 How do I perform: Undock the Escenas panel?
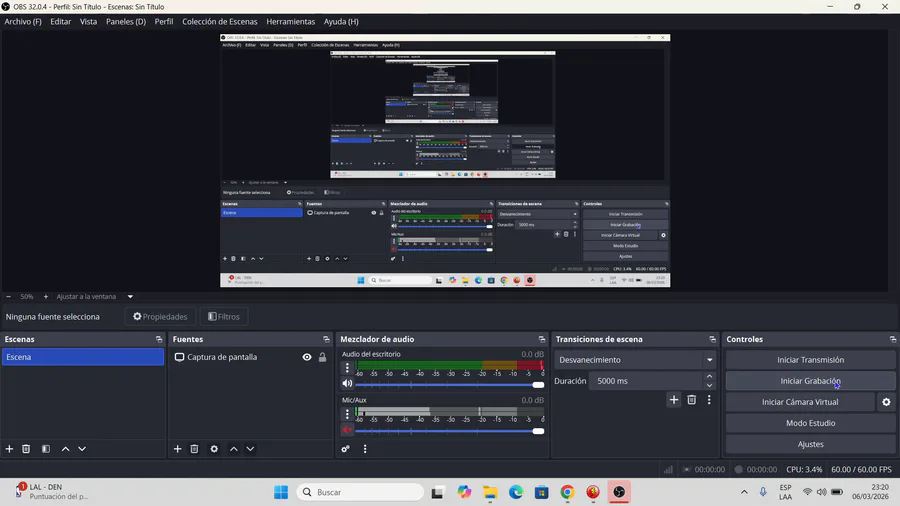159,339
